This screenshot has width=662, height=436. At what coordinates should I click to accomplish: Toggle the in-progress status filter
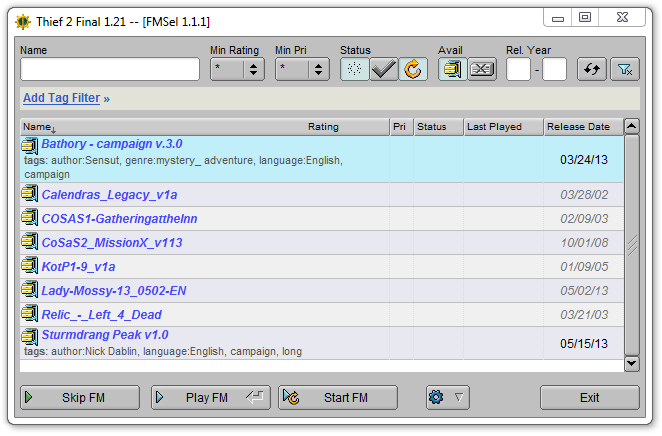413,69
